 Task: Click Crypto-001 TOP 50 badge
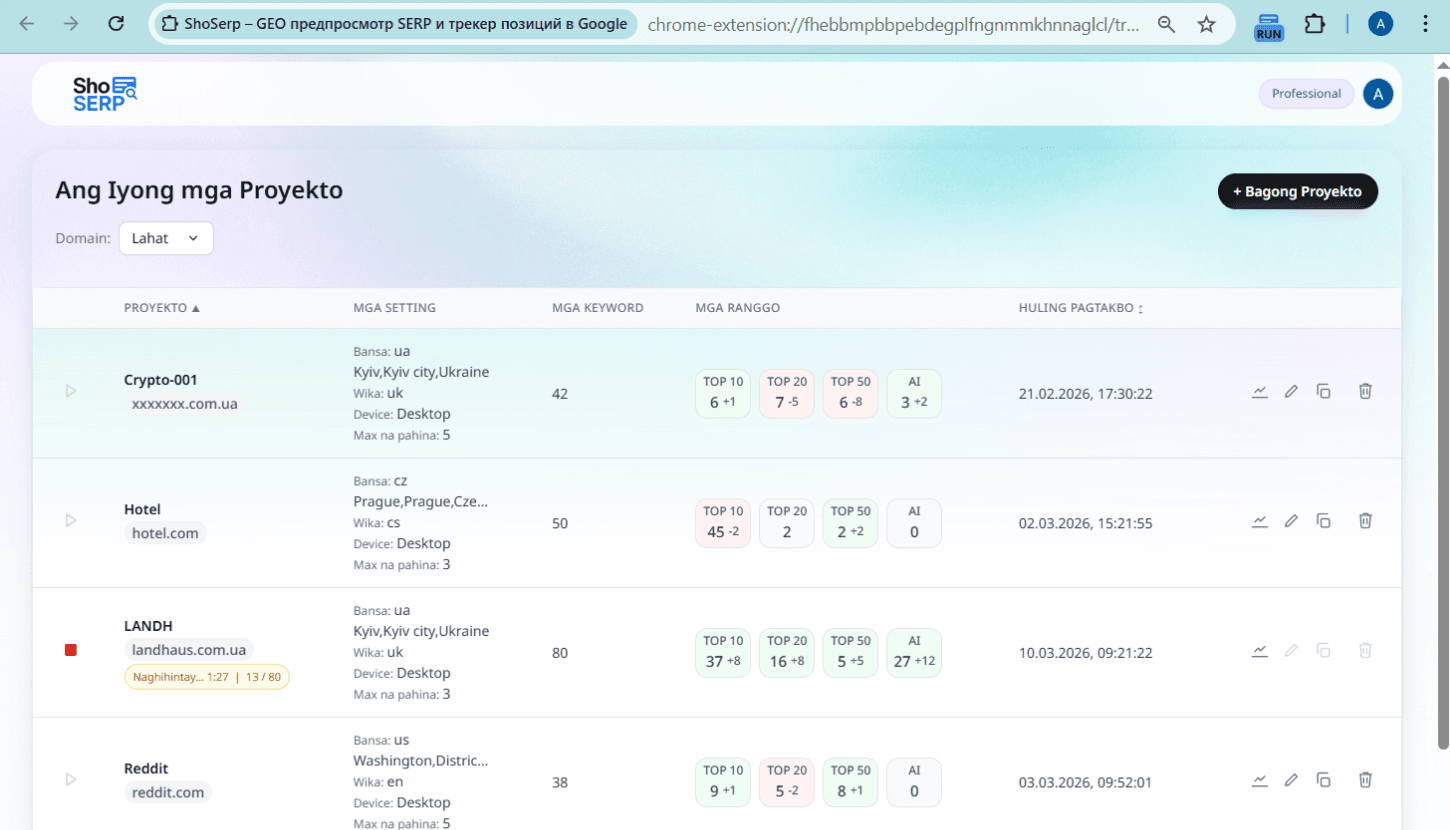click(x=851, y=393)
